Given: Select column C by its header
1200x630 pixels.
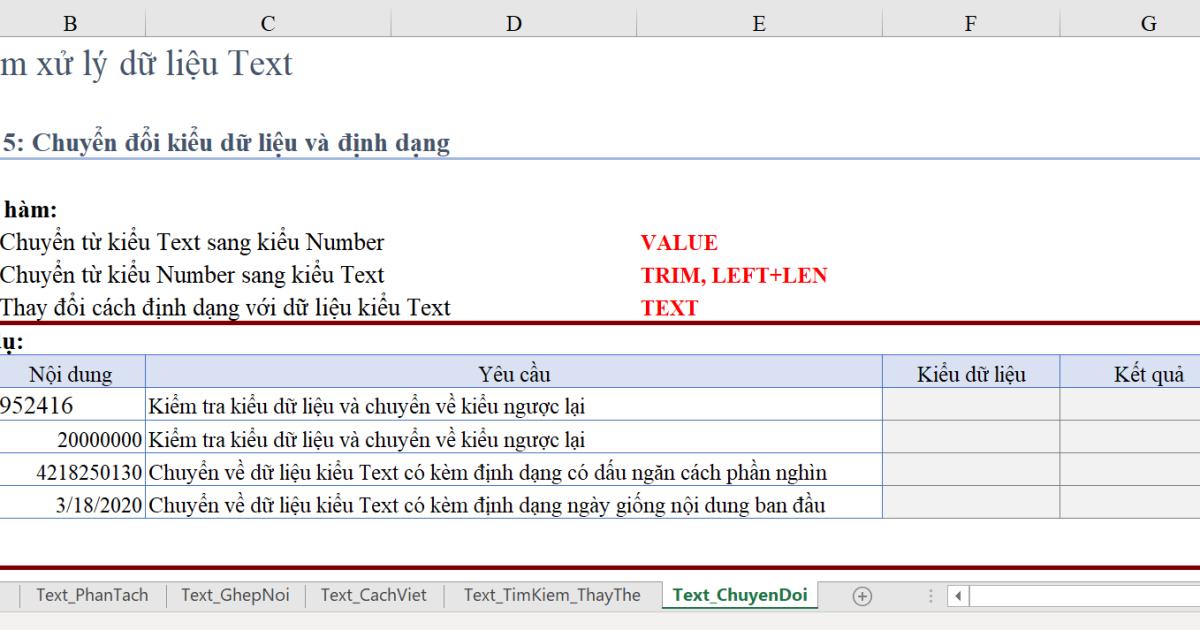Looking at the screenshot, I should pyautogui.click(x=268, y=24).
